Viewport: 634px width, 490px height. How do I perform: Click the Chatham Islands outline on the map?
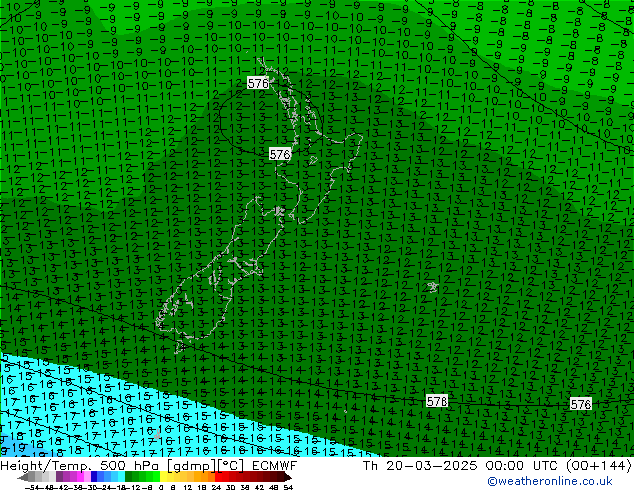[x=433, y=287]
